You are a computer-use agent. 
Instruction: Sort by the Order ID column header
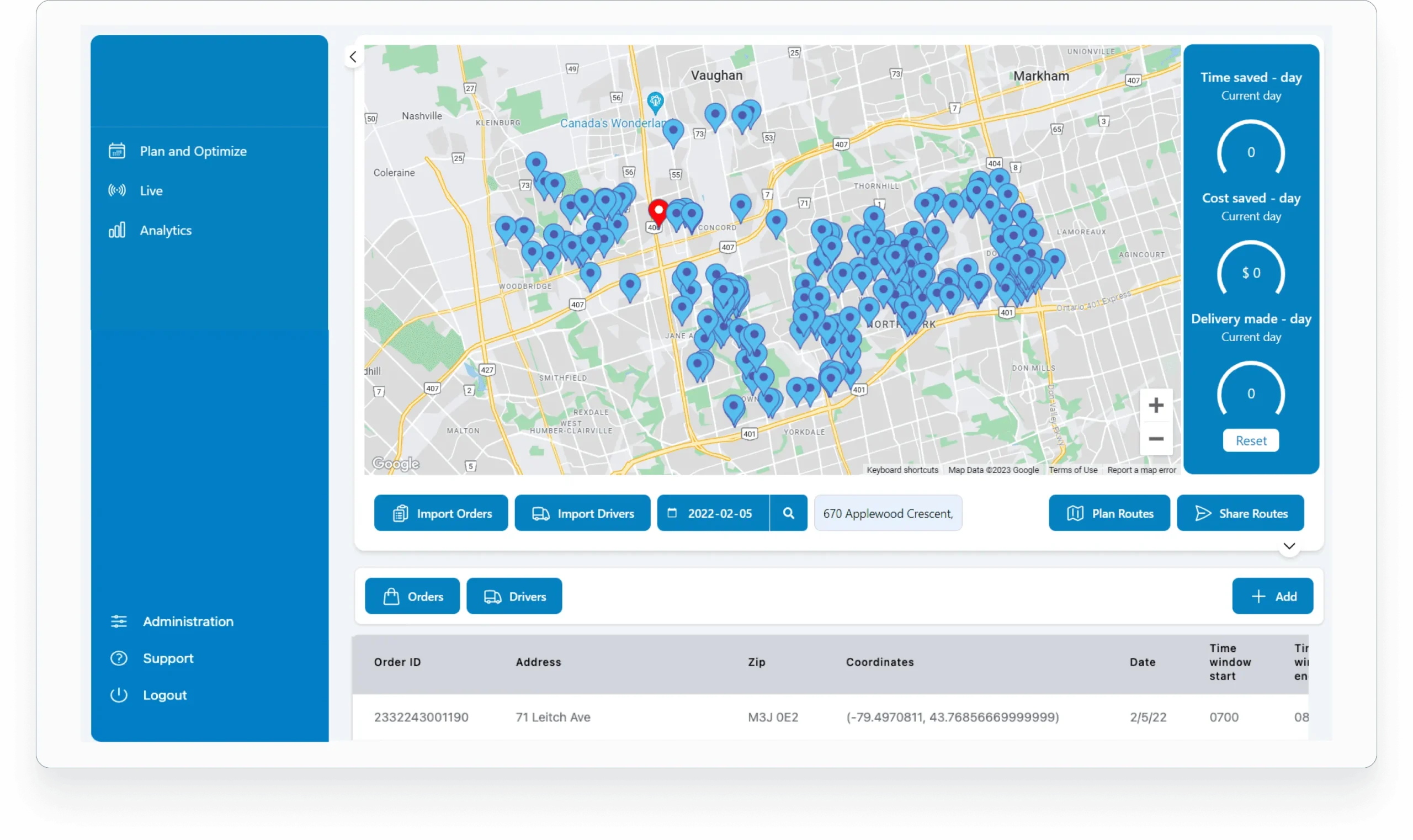coord(397,662)
